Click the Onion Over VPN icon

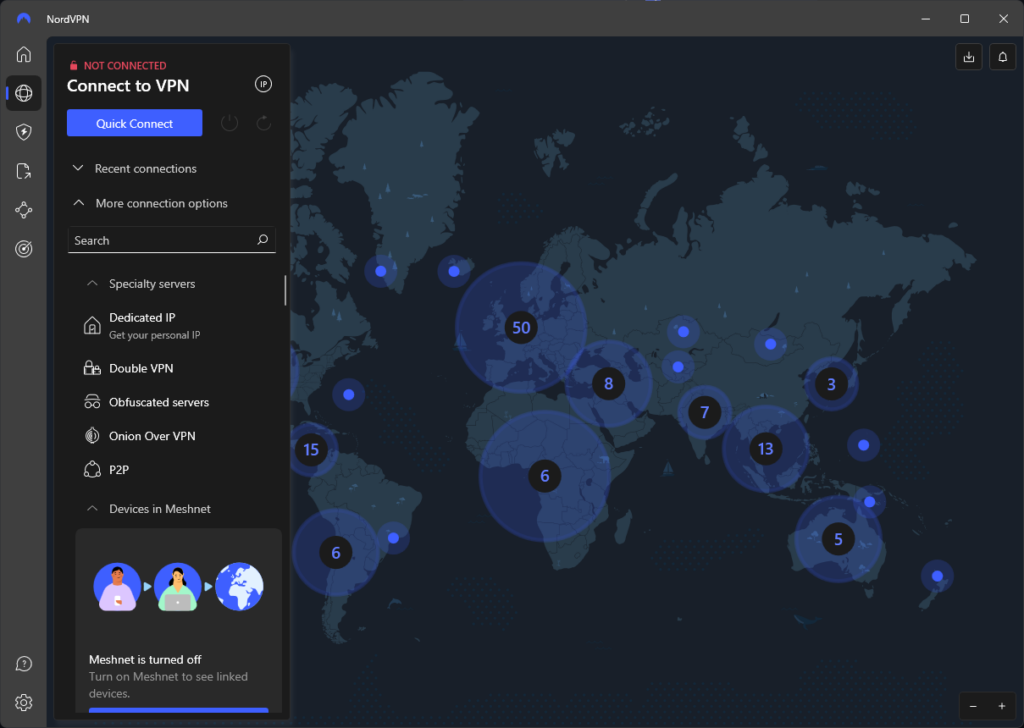tap(92, 435)
